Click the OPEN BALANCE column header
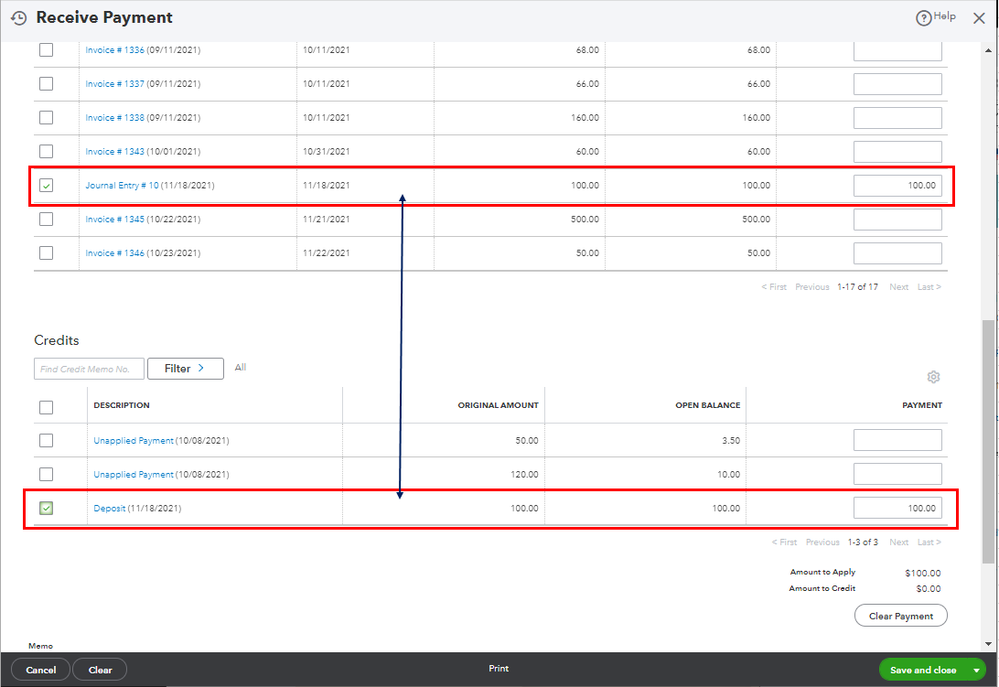Viewport: 999px width, 687px height. tap(708, 405)
